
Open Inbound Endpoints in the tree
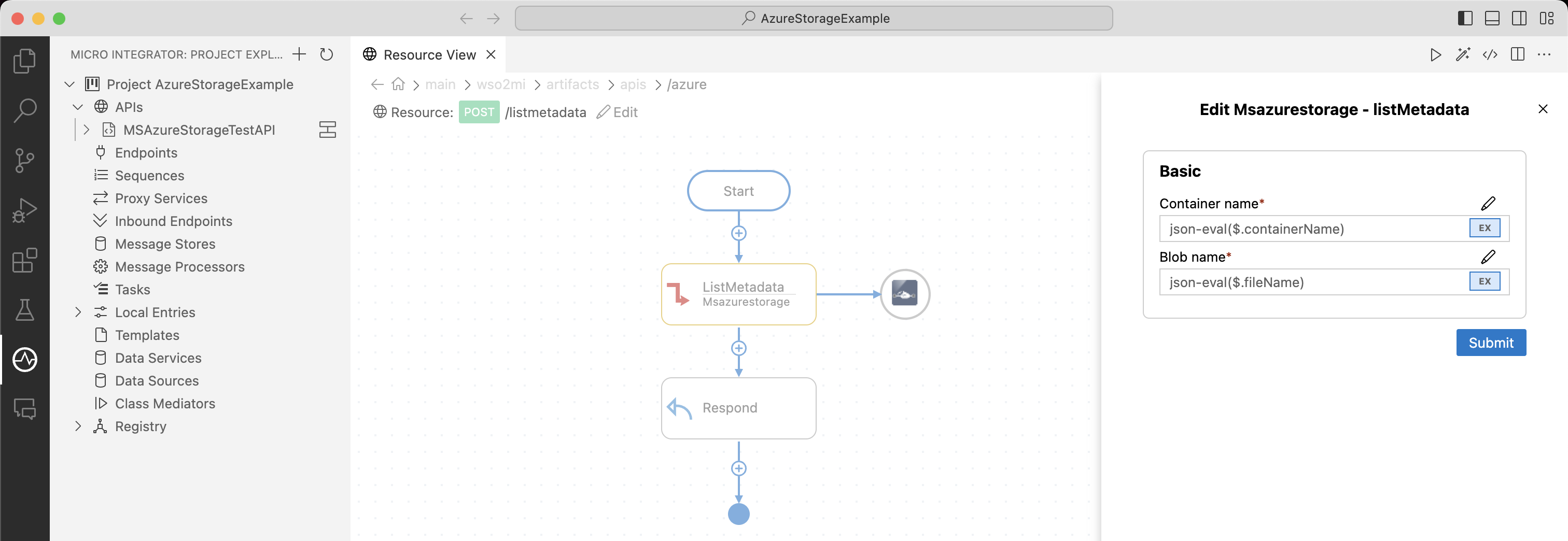coord(174,221)
